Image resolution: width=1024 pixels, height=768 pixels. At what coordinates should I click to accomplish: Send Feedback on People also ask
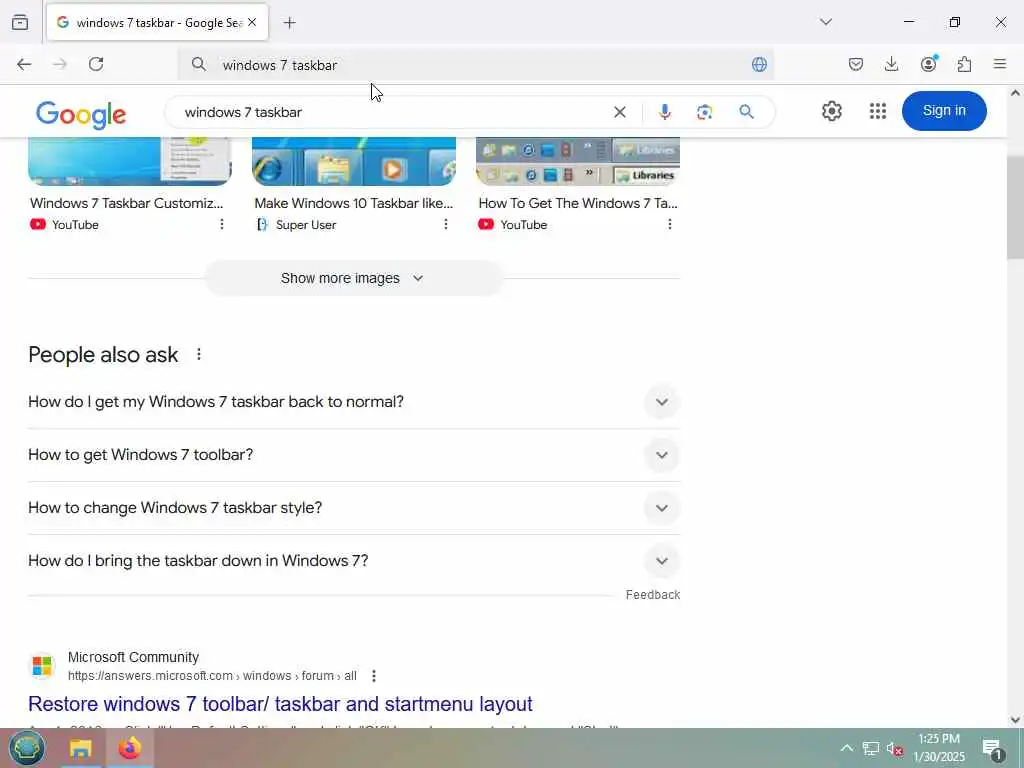tap(652, 595)
